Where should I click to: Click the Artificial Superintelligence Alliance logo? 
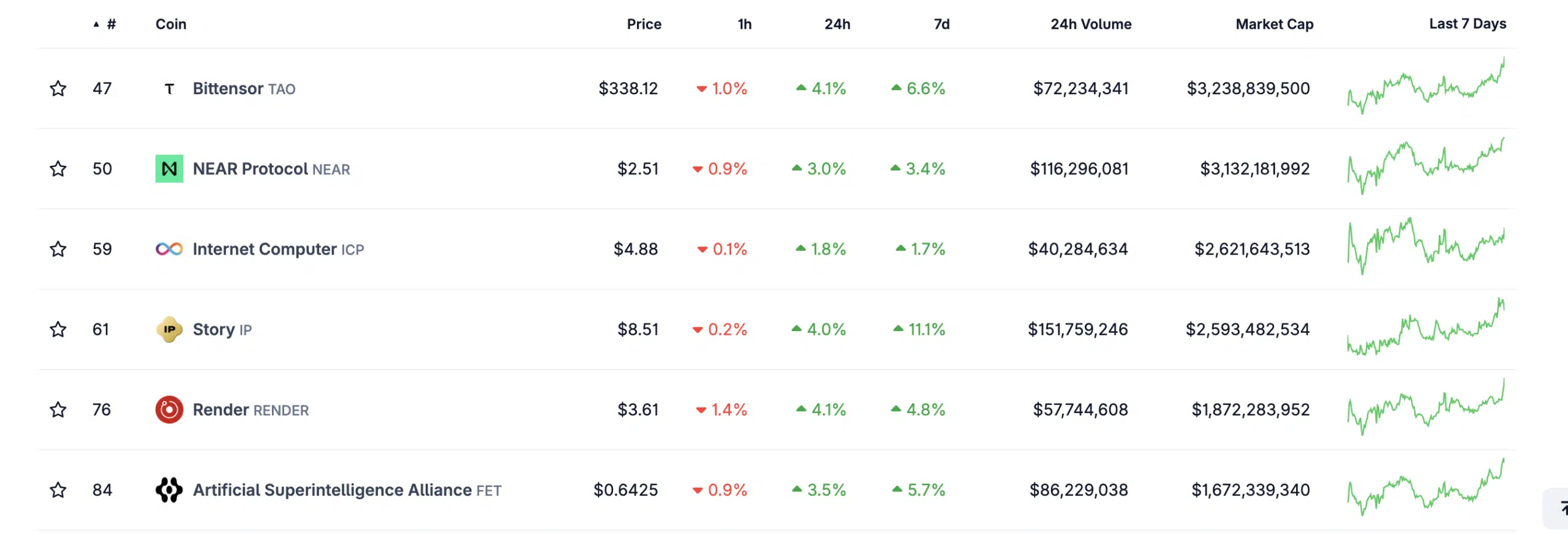[169, 490]
